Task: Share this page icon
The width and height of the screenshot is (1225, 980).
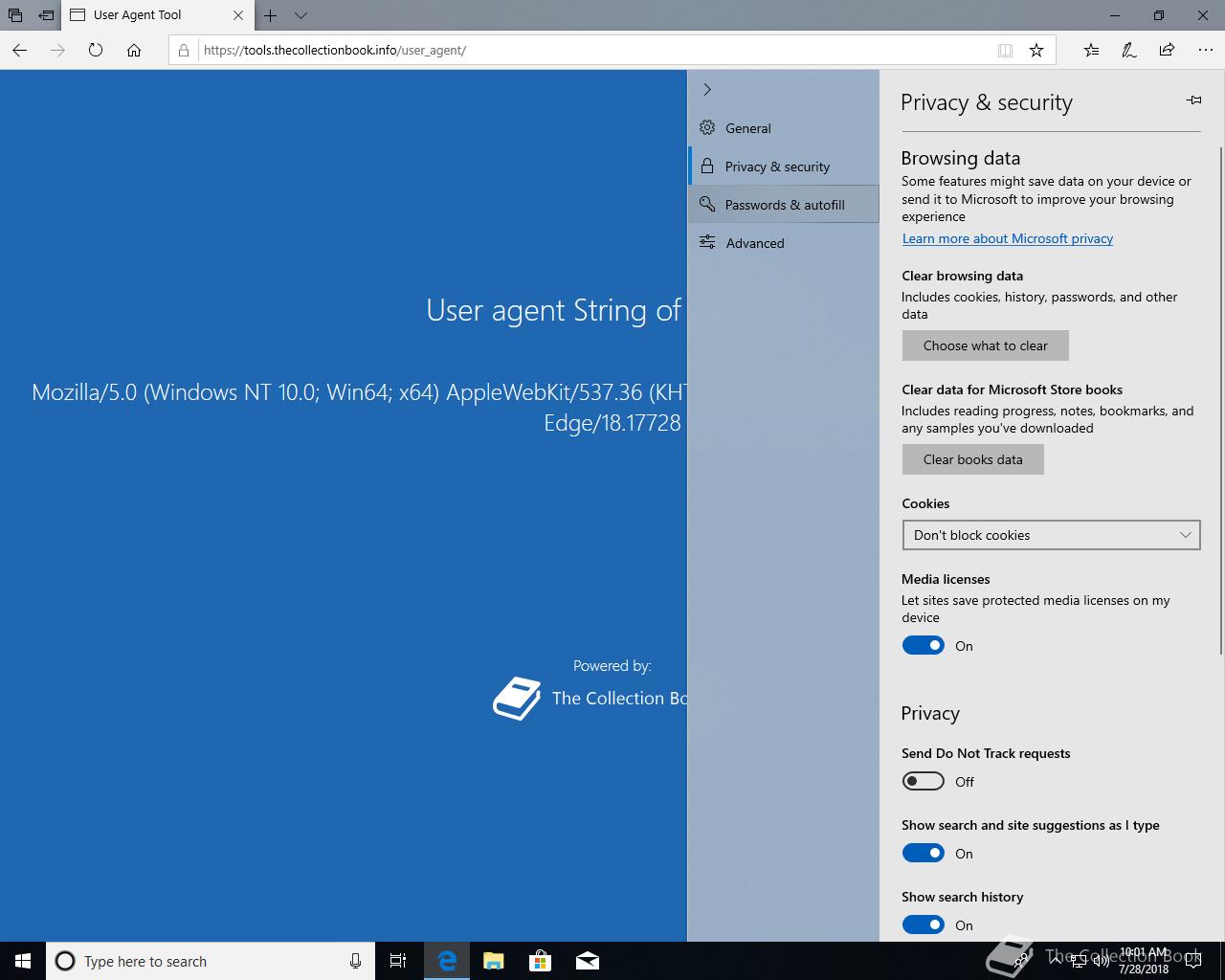Action: point(1167,50)
